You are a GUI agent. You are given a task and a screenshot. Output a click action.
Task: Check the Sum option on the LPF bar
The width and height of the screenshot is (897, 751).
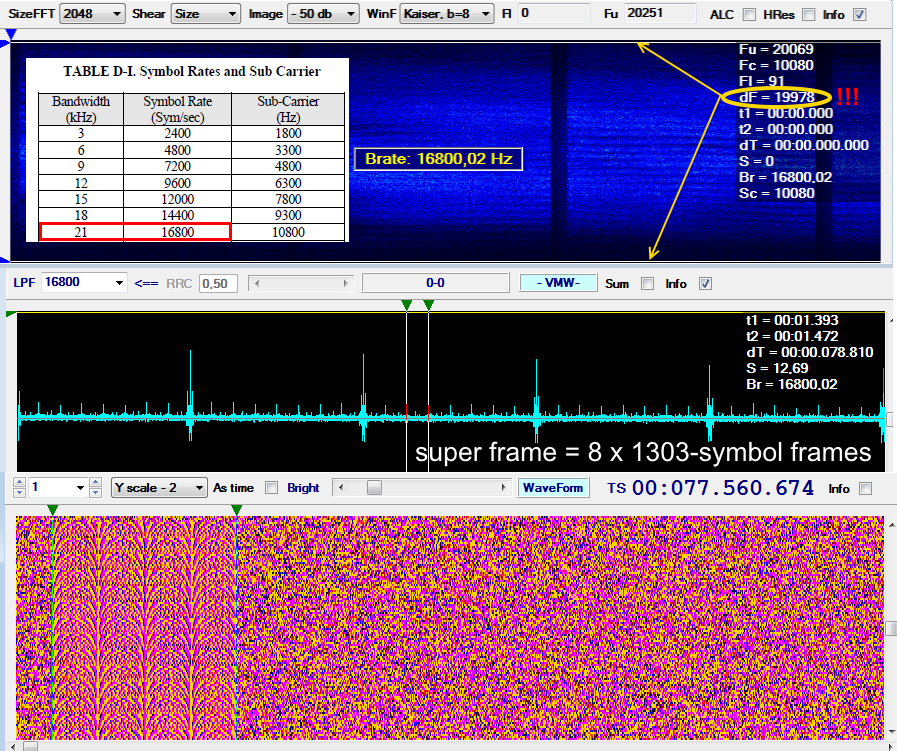[x=645, y=284]
